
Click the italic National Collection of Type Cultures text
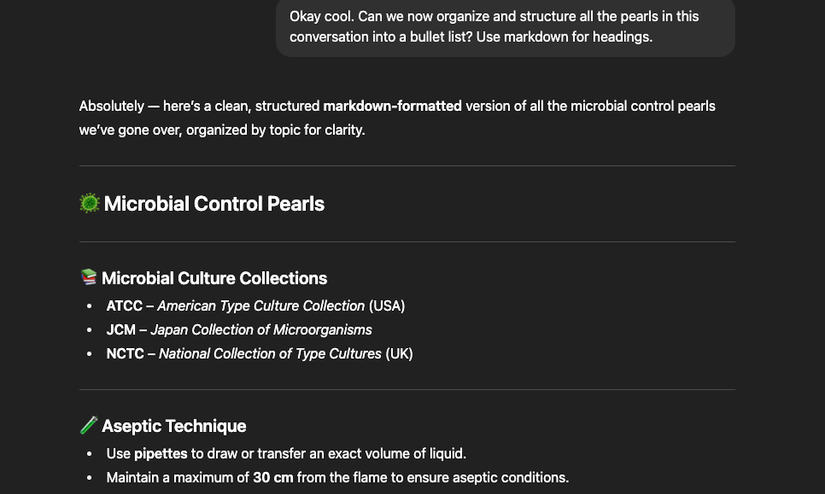coord(270,353)
